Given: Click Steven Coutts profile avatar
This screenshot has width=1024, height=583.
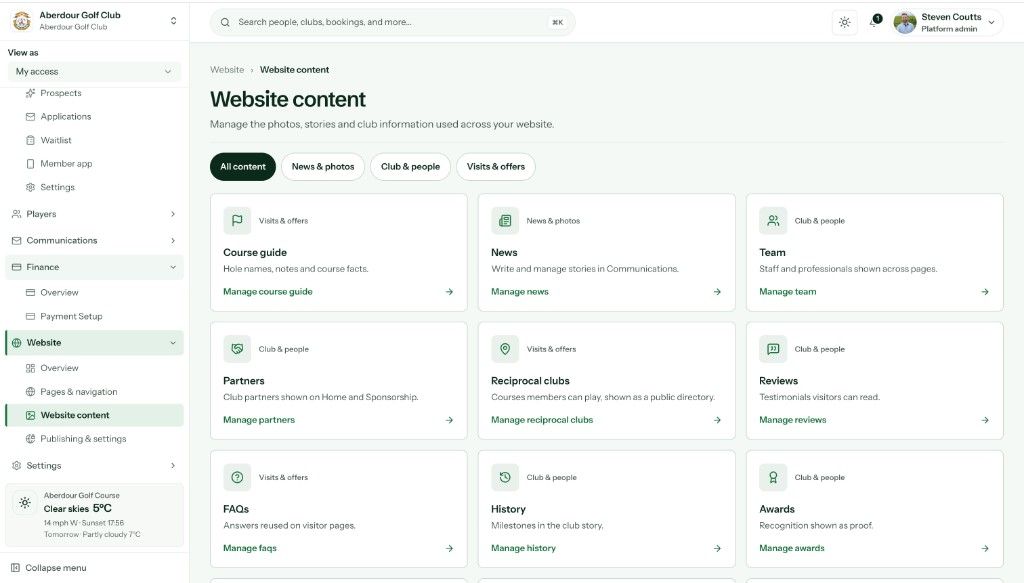Looking at the screenshot, I should click(904, 22).
